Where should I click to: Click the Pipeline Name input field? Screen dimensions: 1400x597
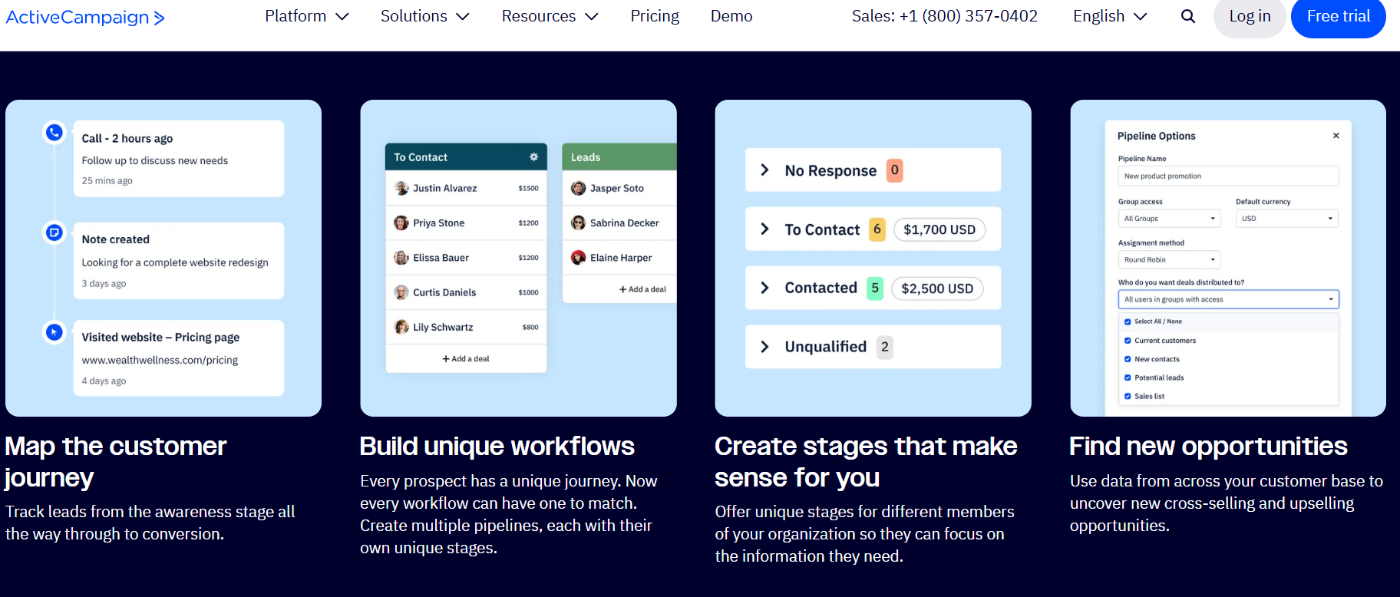[1228, 176]
